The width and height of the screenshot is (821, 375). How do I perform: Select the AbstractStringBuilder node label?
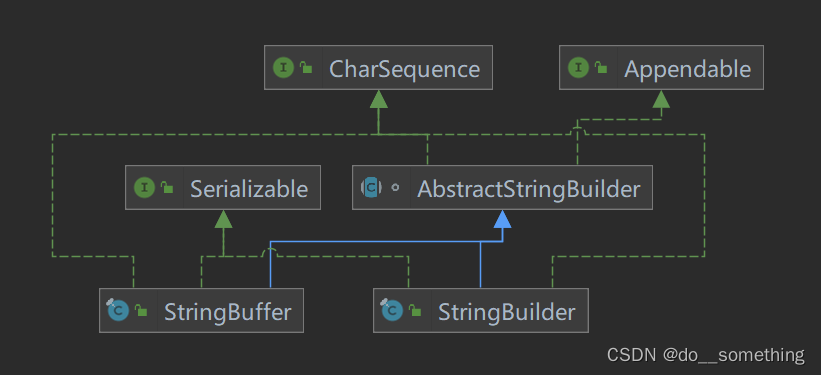coord(529,189)
